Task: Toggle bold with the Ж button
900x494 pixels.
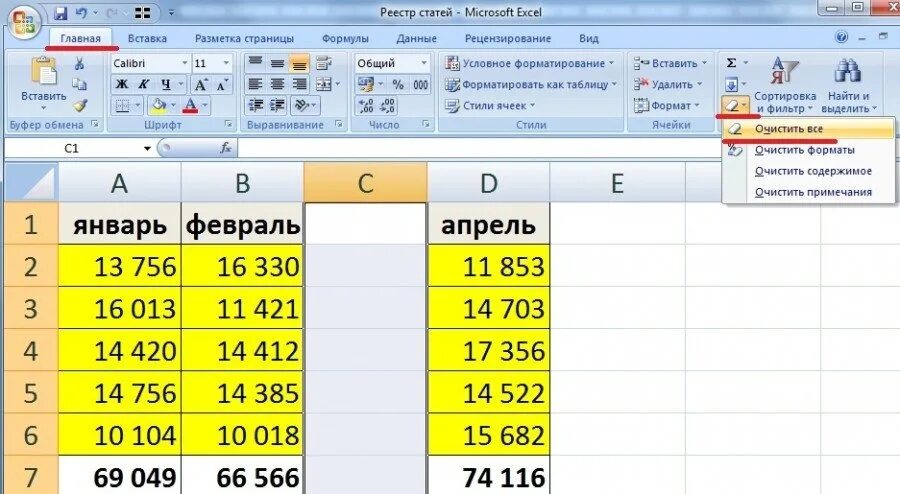Action: (x=122, y=85)
